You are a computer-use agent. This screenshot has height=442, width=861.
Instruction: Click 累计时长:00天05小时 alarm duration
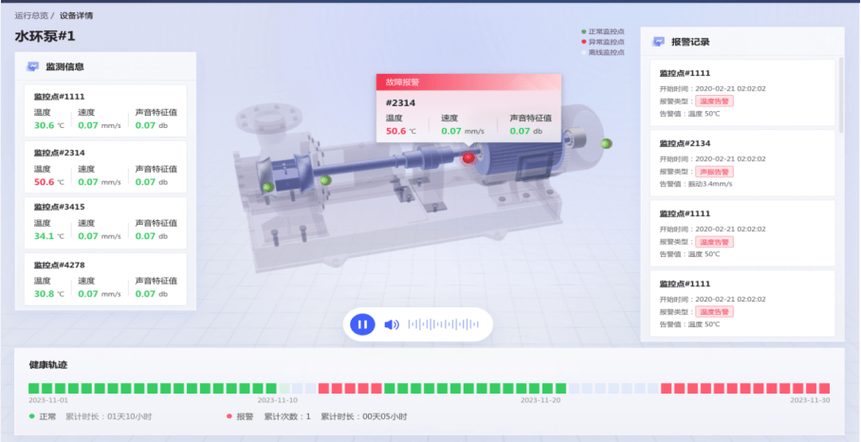click(364, 417)
